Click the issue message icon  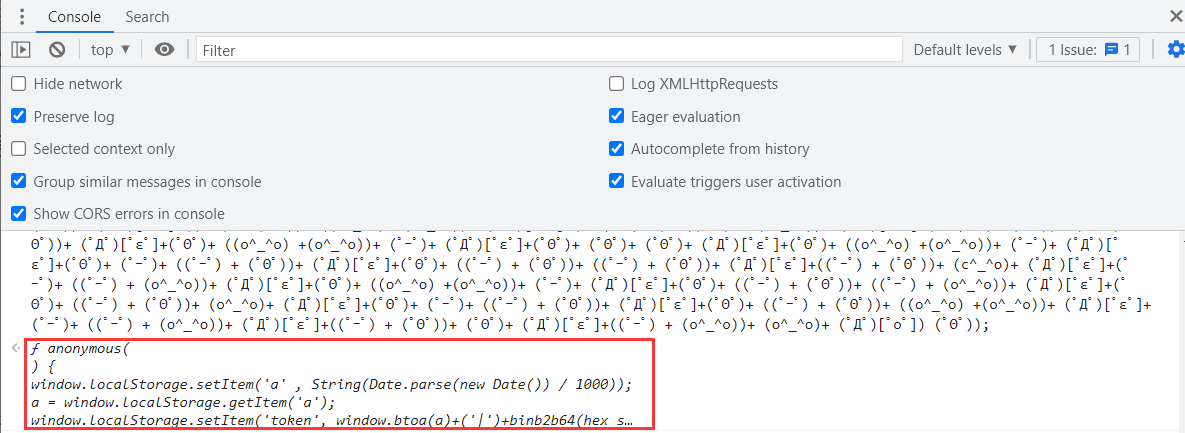coord(1110,49)
